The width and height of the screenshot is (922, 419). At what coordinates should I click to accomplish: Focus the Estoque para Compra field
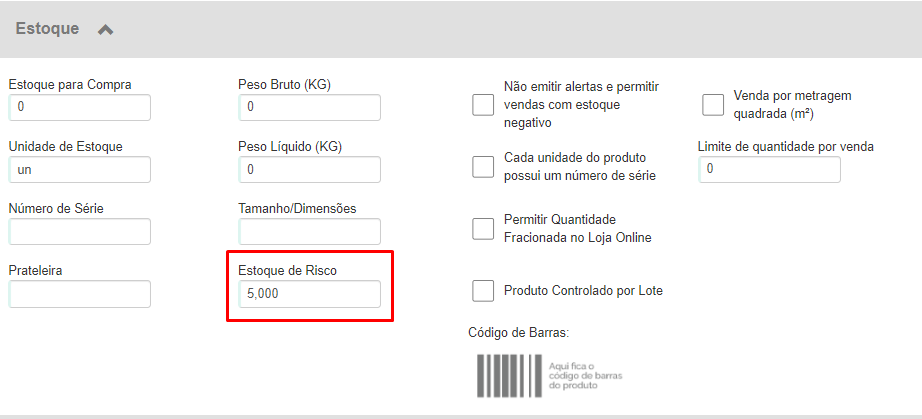point(80,108)
